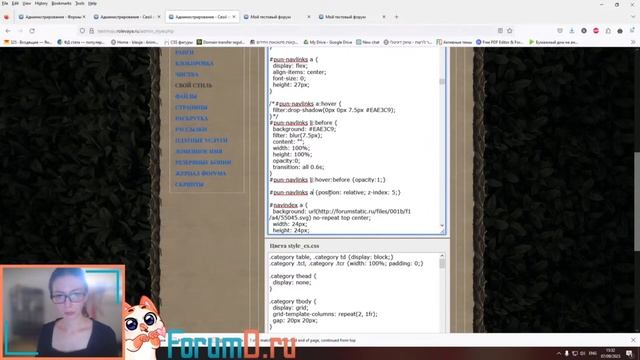
Task: Open Файлы link in admin sidebar
Action: pyautogui.click(x=186, y=96)
